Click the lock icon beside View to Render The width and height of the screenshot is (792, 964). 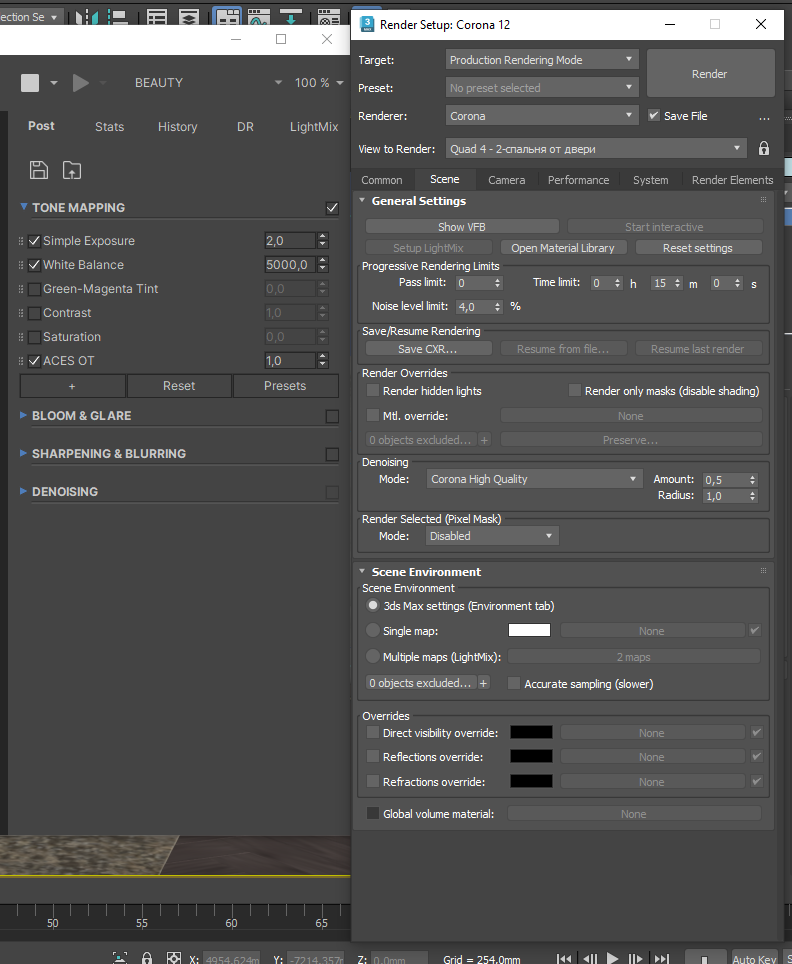[764, 148]
